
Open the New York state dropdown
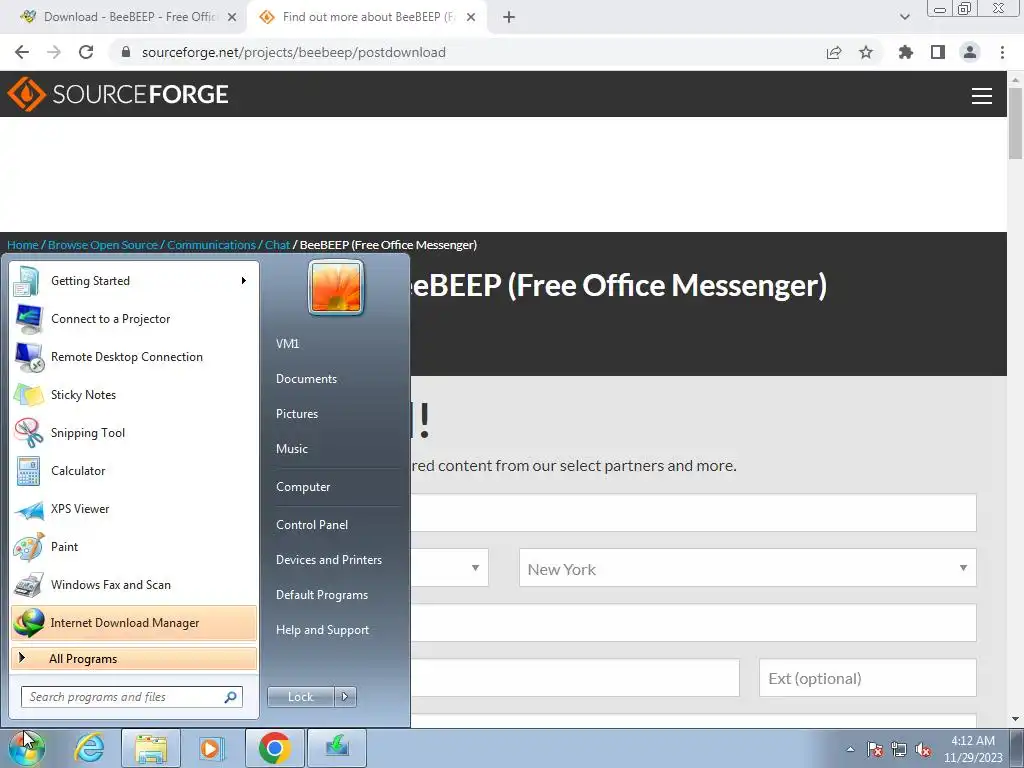tap(748, 568)
